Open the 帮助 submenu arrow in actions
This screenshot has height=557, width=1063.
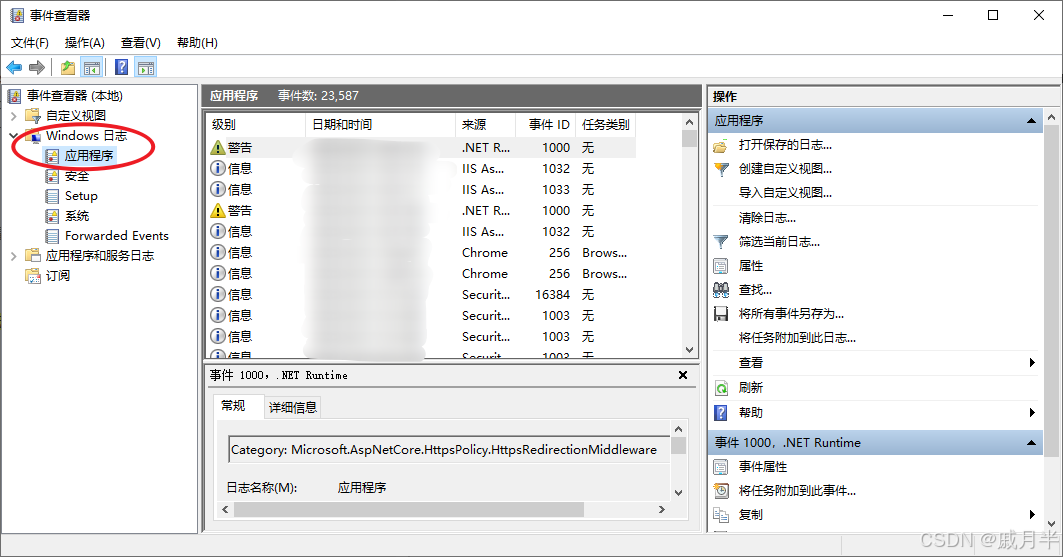(1032, 412)
